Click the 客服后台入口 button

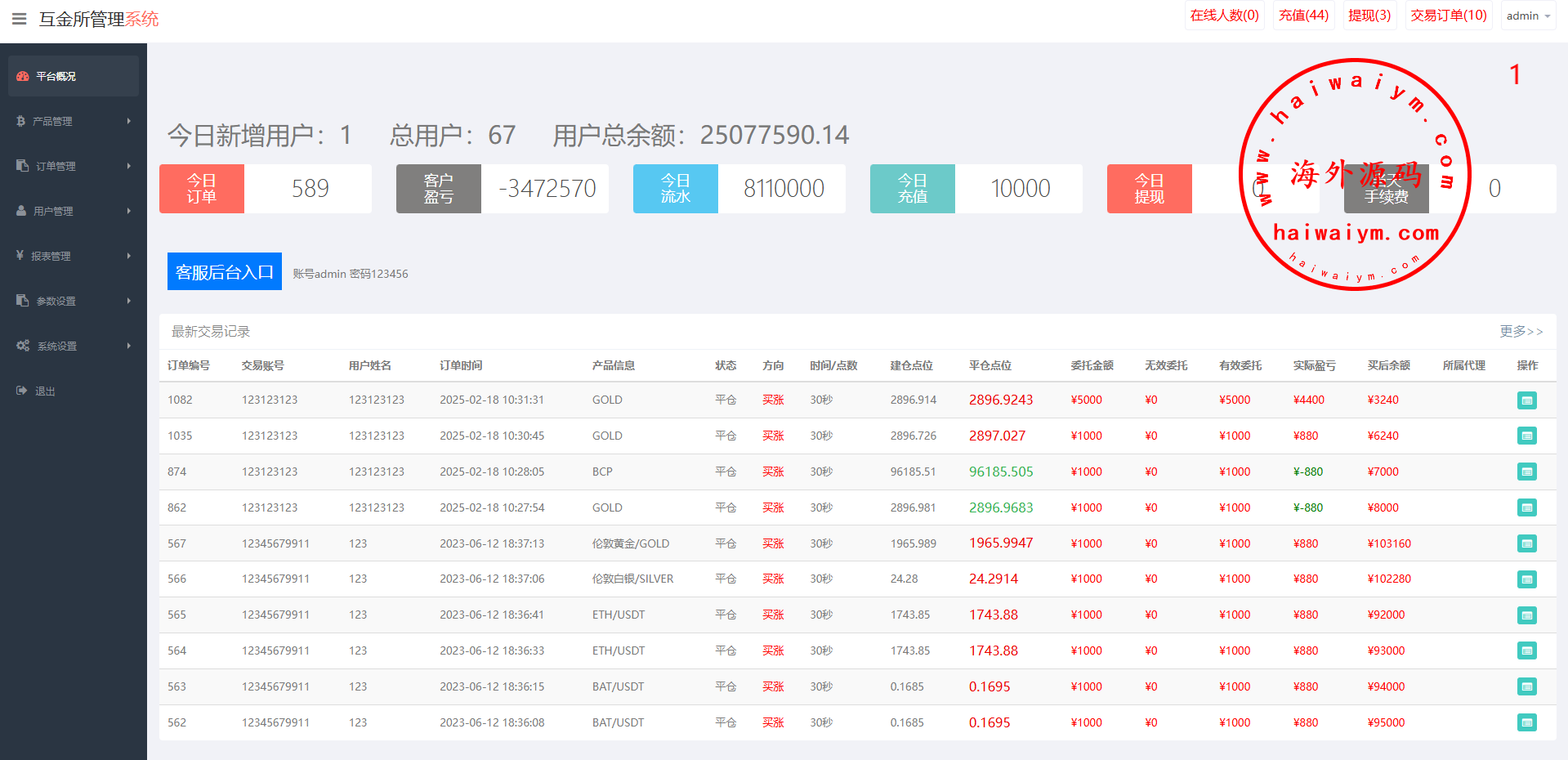coord(225,271)
